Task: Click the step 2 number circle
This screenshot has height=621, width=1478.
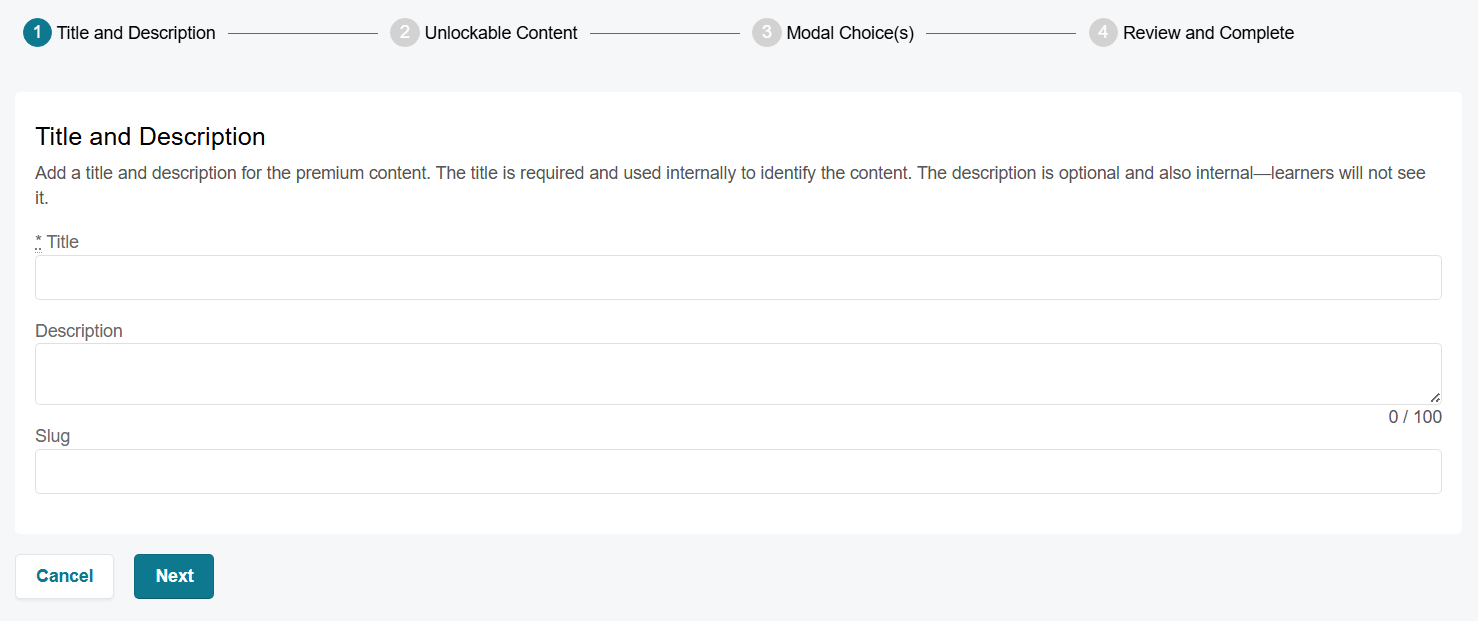Action: click(404, 33)
